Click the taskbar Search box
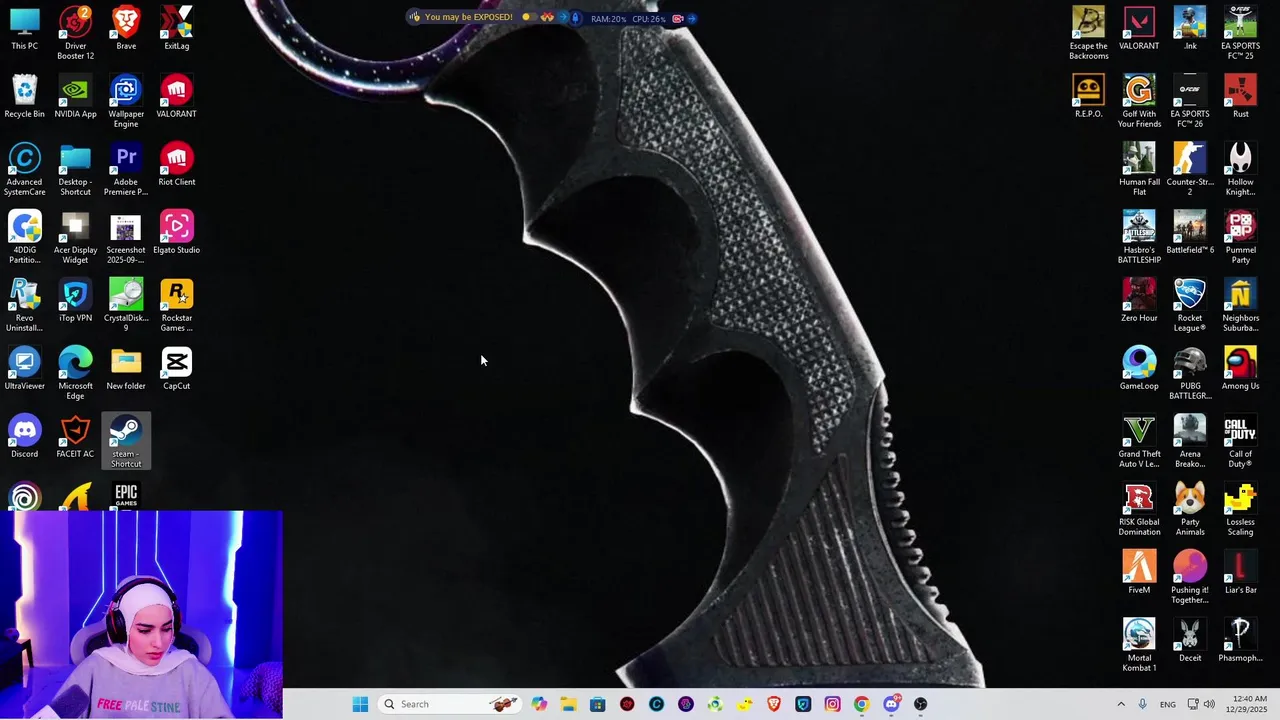The height and width of the screenshot is (720, 1280). [451, 704]
